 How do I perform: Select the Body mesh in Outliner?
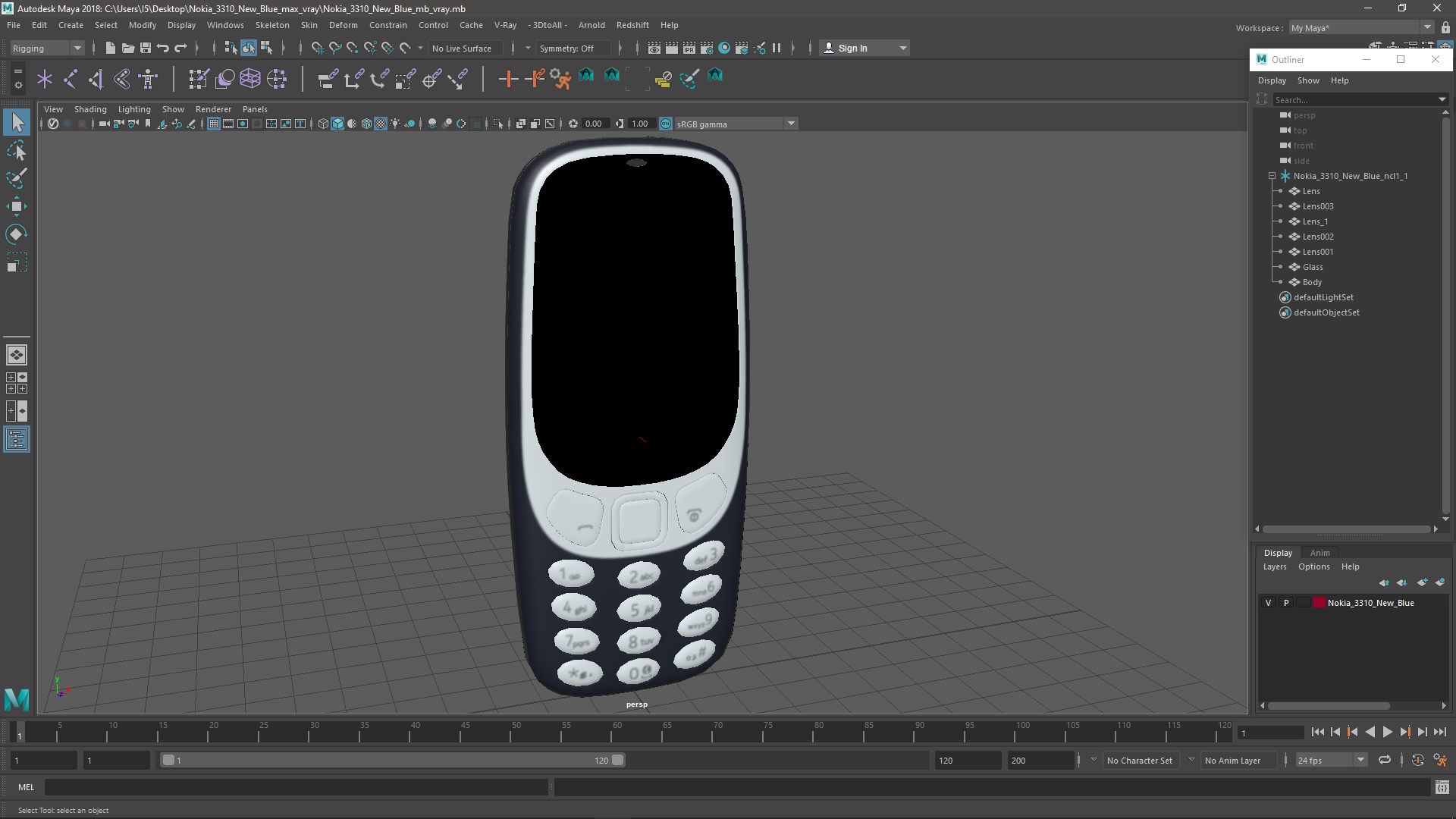point(1312,282)
